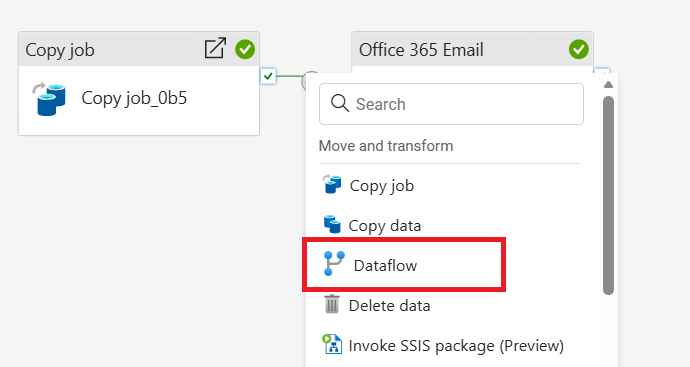This screenshot has width=690, height=367.
Task: Click the green validation checkmark on the Copy job activity
Action: [x=245, y=49]
